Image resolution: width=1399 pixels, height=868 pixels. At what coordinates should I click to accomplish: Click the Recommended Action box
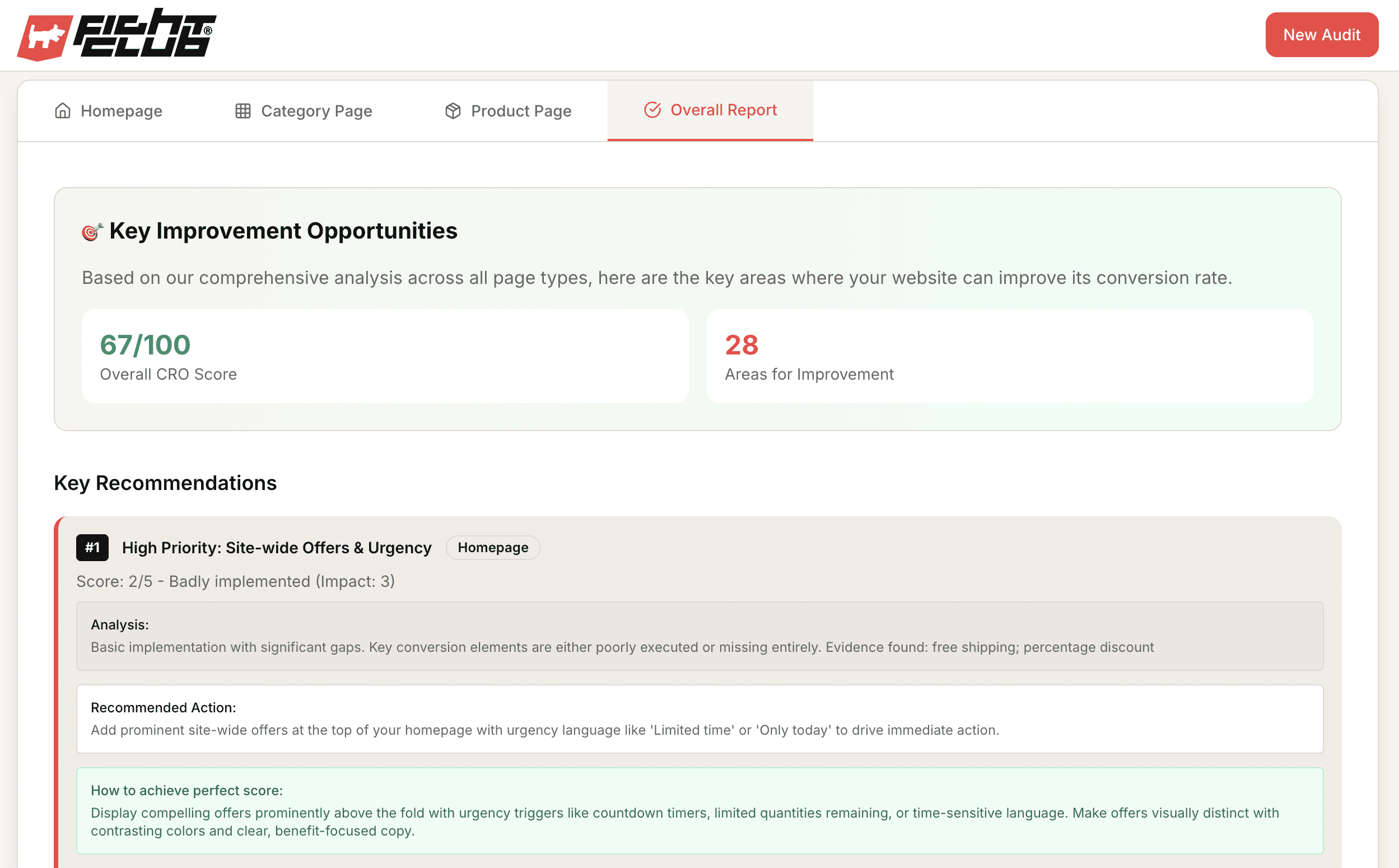tap(699, 718)
